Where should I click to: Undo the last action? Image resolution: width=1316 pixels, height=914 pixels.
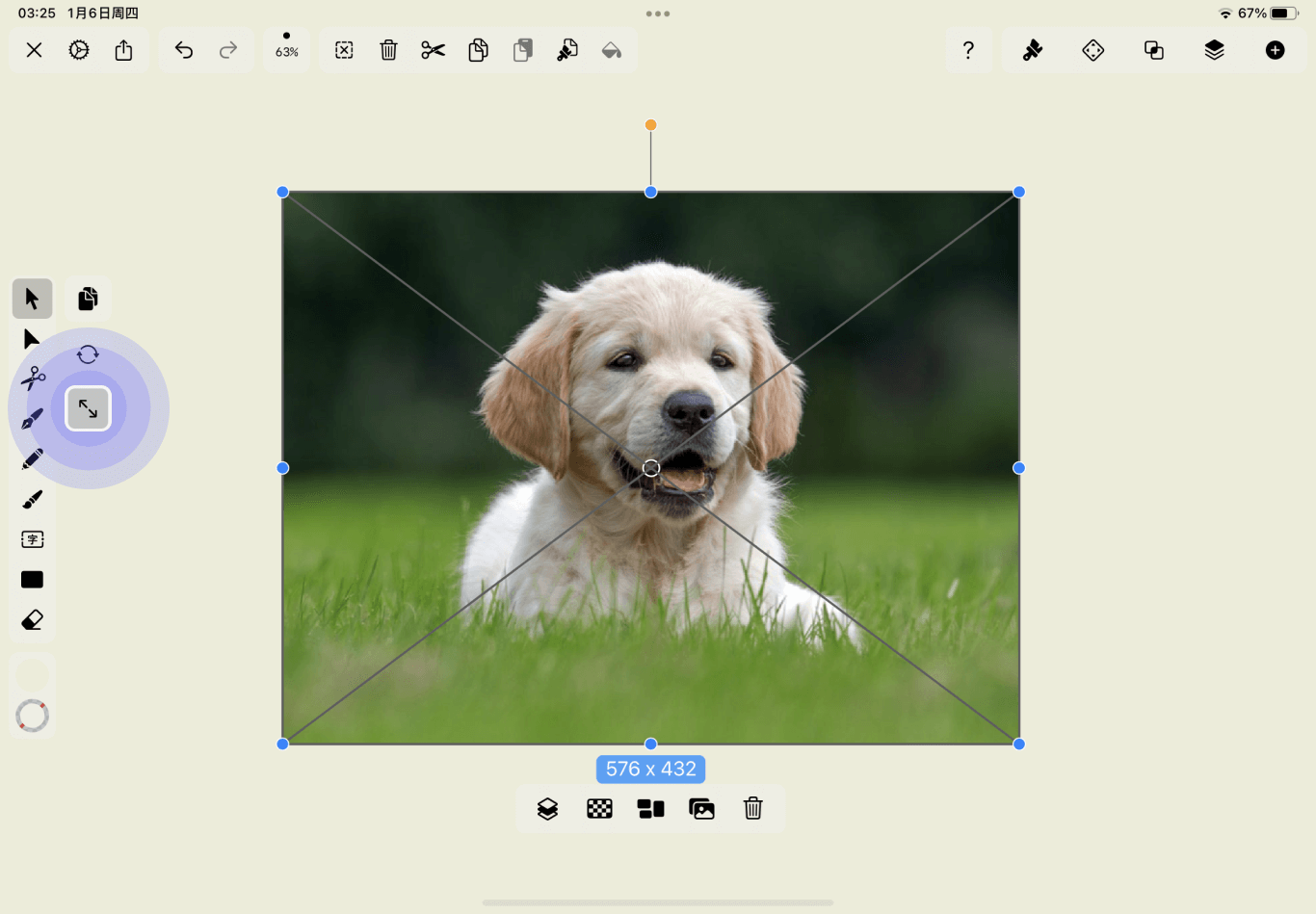pos(184,50)
